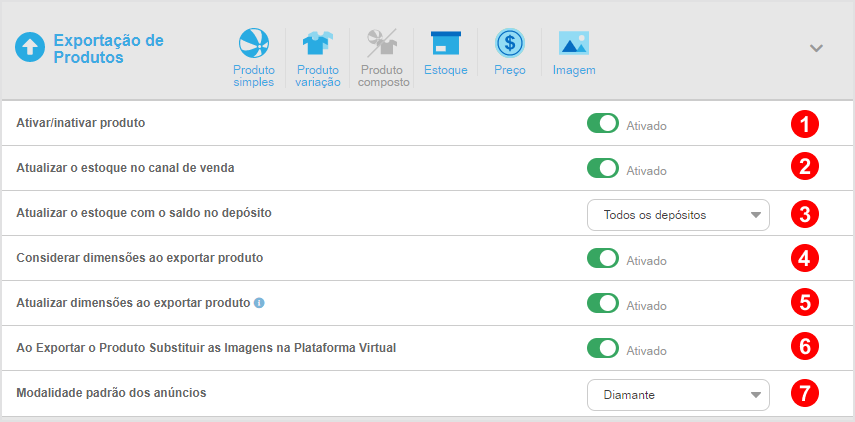This screenshot has width=855, height=422.
Task: Collapse the Exportação de Produtos panel chevron
Action: coord(816,48)
